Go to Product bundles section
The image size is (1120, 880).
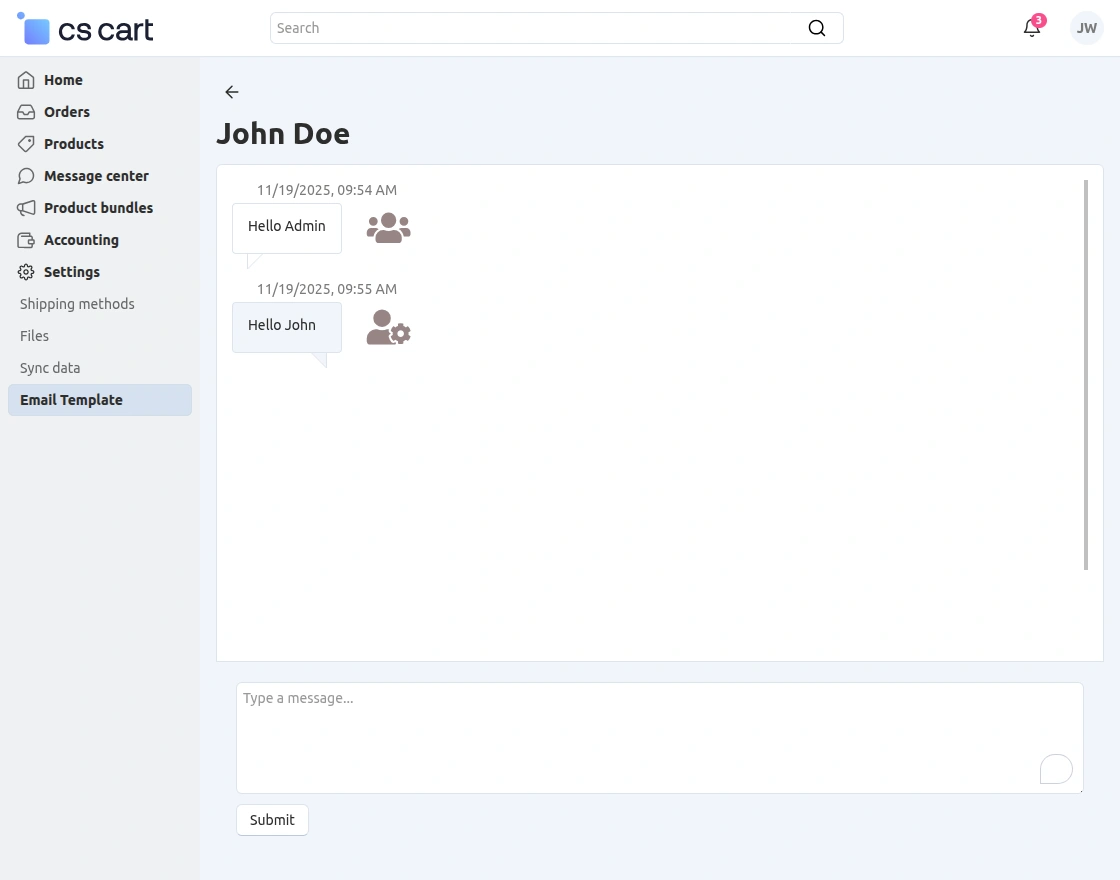[98, 208]
